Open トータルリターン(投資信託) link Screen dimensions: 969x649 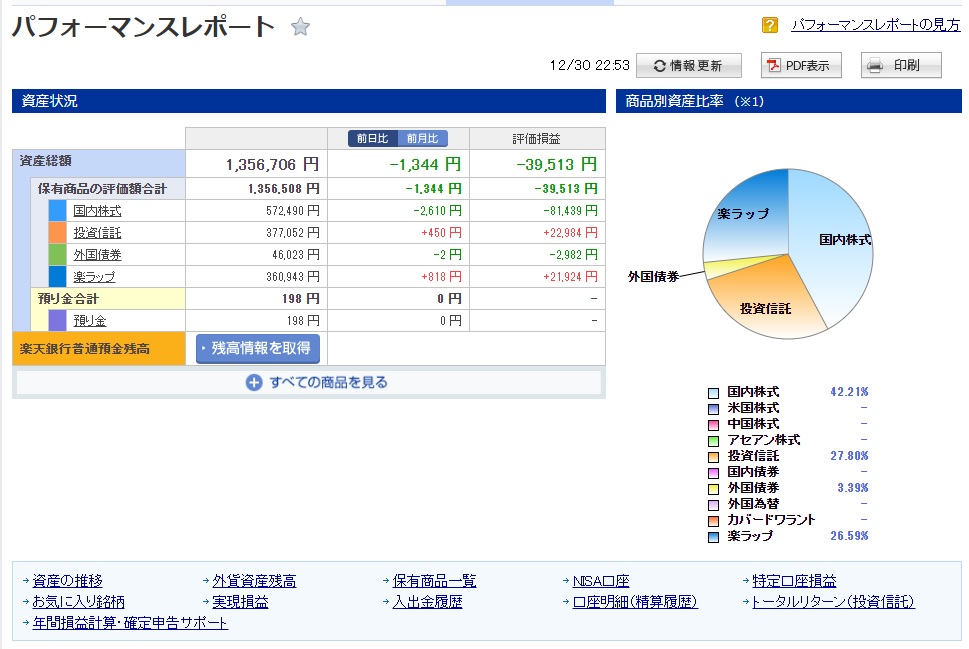pos(833,602)
